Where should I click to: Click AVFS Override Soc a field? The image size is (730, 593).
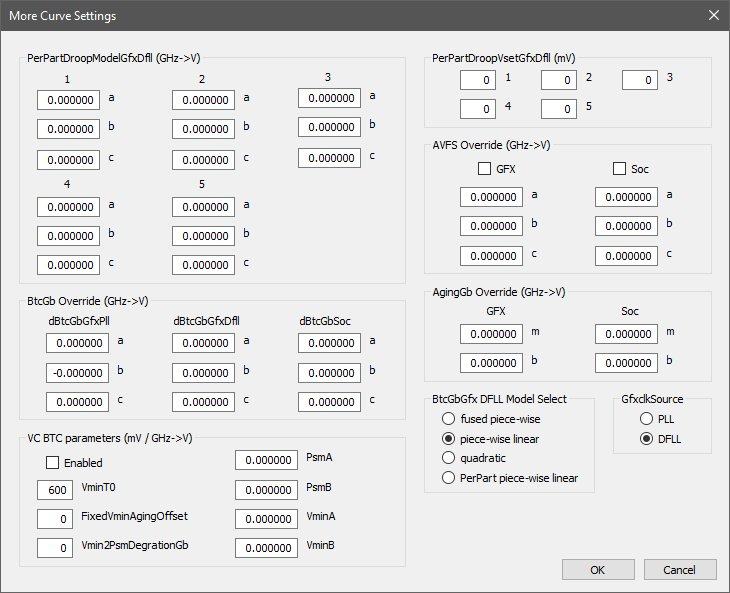pos(627,197)
